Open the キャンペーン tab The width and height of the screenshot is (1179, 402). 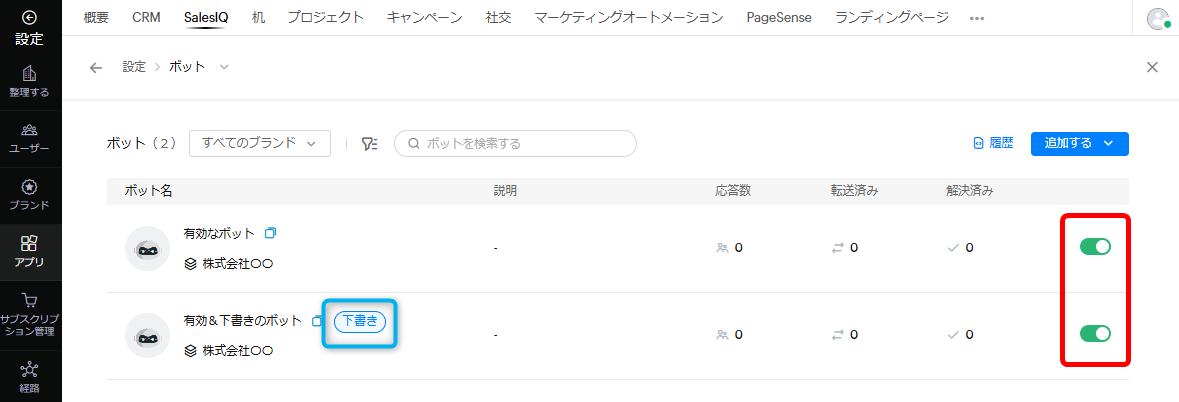click(425, 17)
